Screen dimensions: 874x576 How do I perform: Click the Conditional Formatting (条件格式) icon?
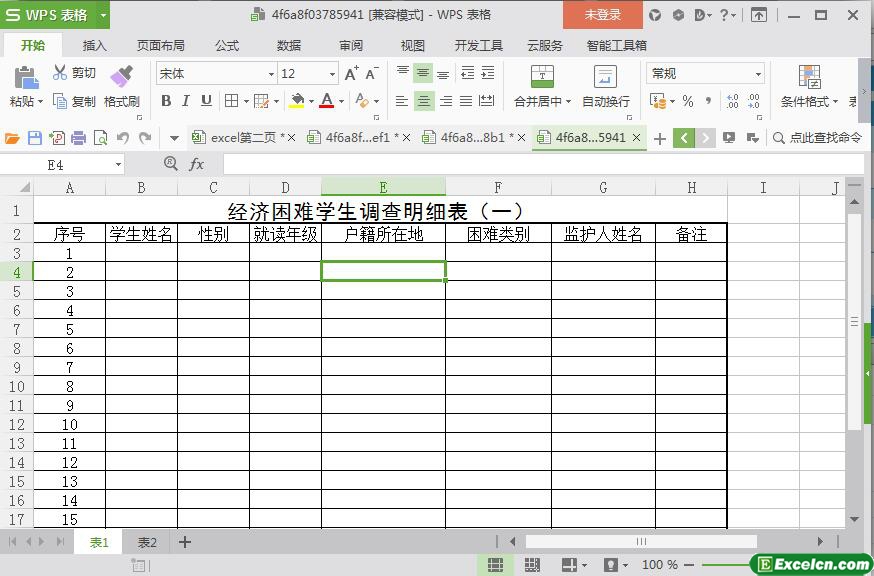pos(809,77)
